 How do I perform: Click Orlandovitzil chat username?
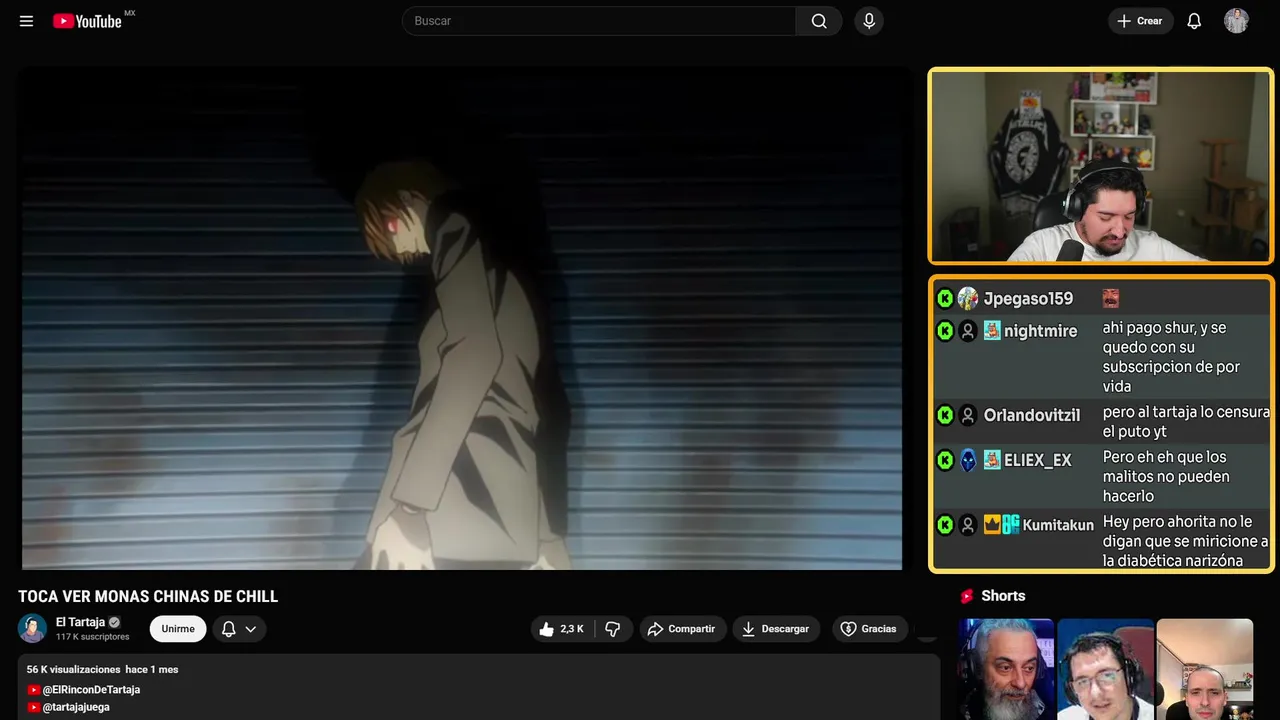tap(1032, 415)
